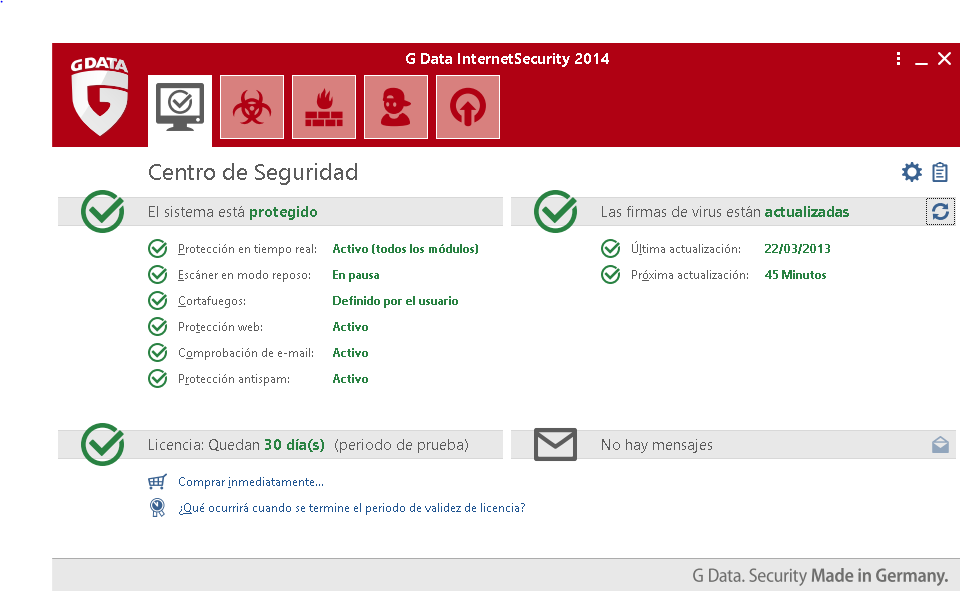Open the firewall tab with brick wall icon
Screen dimensions: 960x591
324,107
